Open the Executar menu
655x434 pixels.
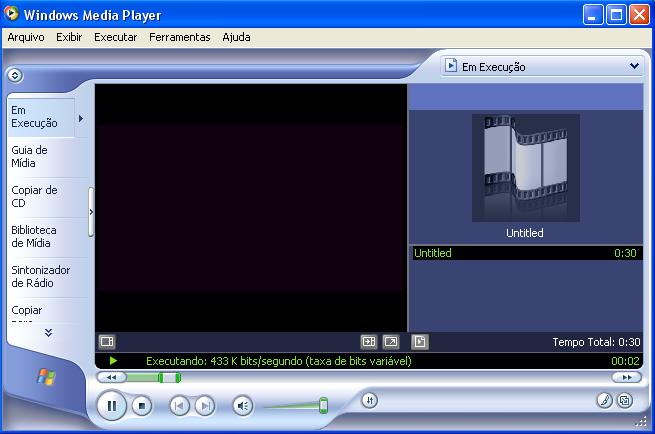click(115, 37)
